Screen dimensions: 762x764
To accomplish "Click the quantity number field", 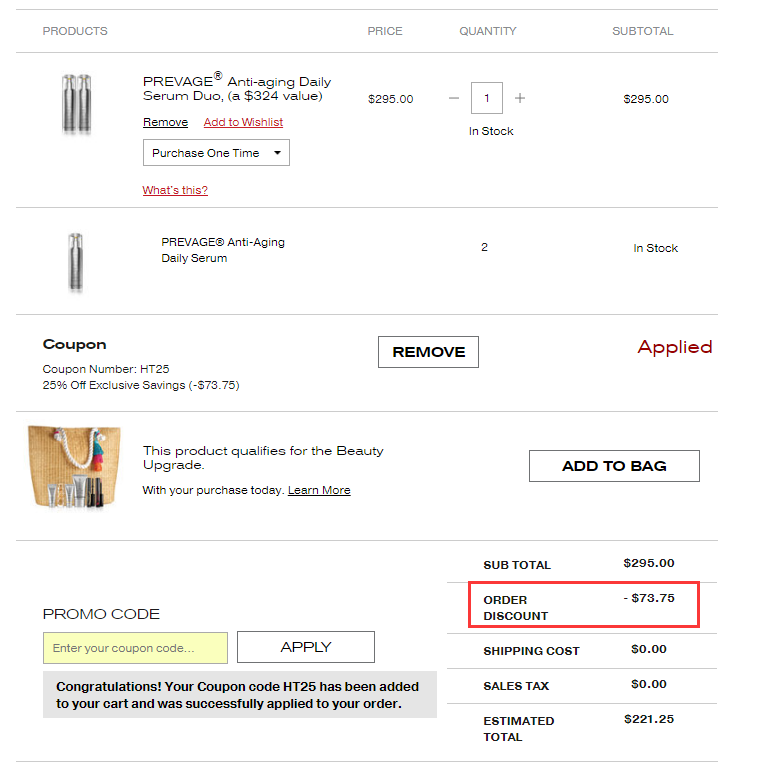I will coord(487,98).
